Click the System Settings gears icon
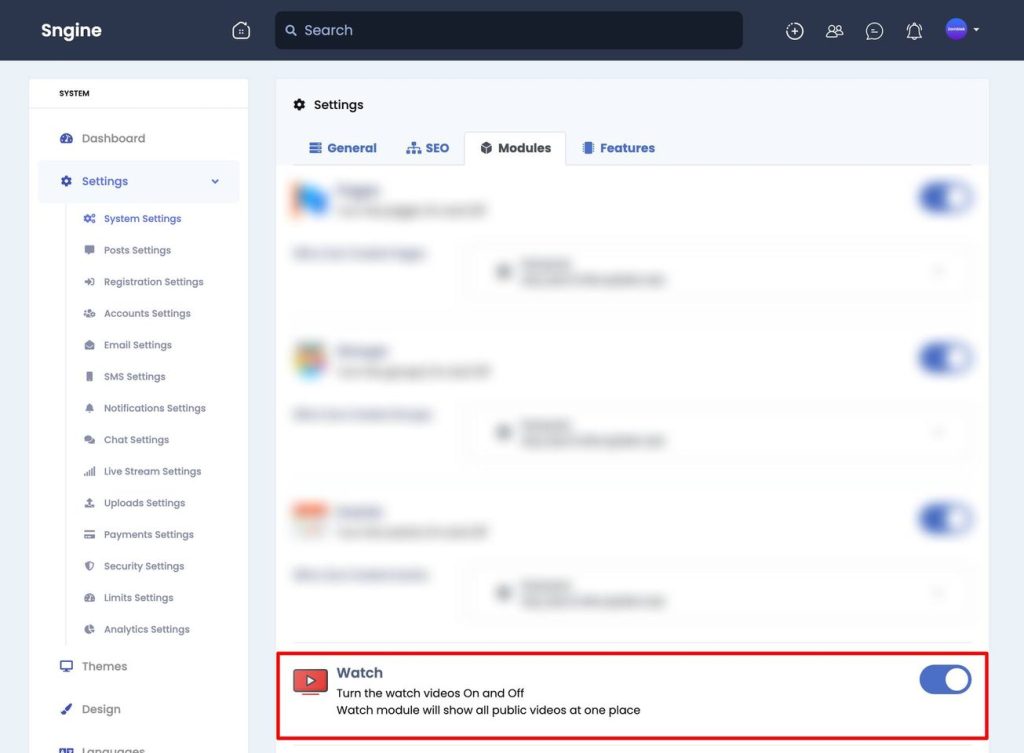 89,219
